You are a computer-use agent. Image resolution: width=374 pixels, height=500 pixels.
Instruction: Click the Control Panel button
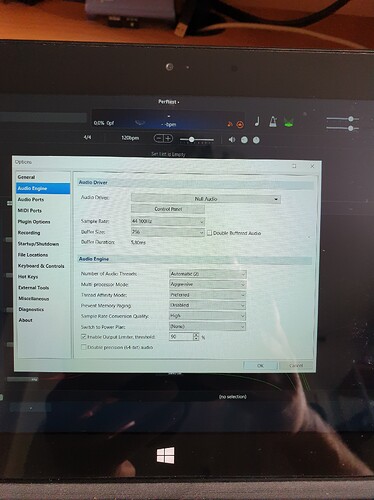coord(168,209)
